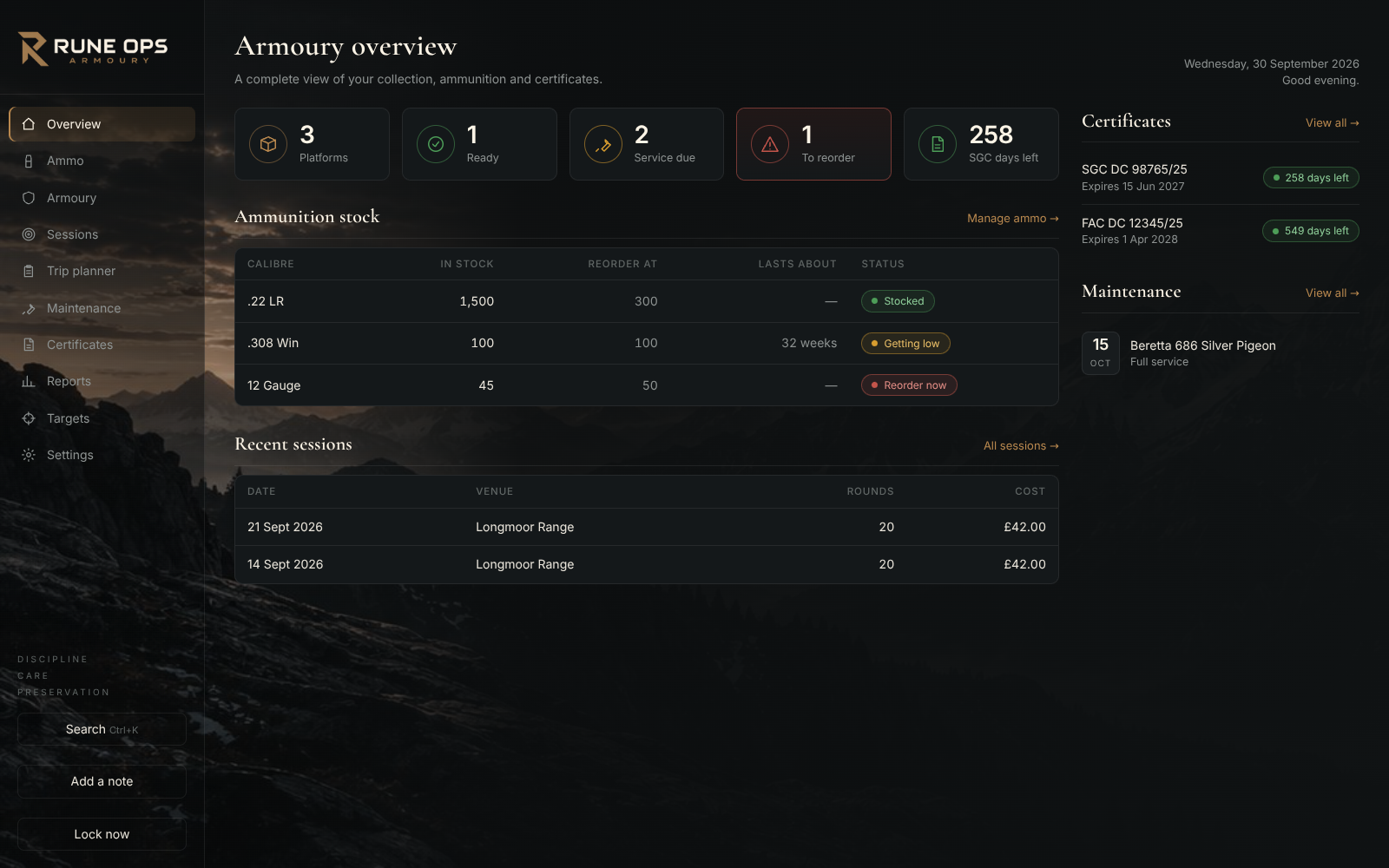Click View all in Maintenance section
Image resolution: width=1389 pixels, height=868 pixels.
(1333, 293)
